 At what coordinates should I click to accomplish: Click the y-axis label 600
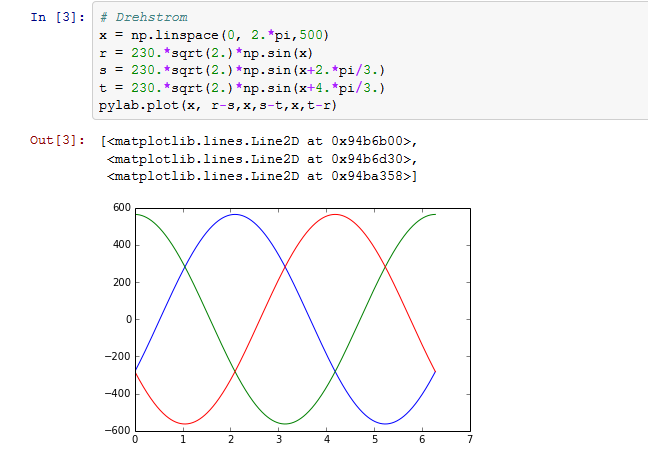[x=122, y=207]
